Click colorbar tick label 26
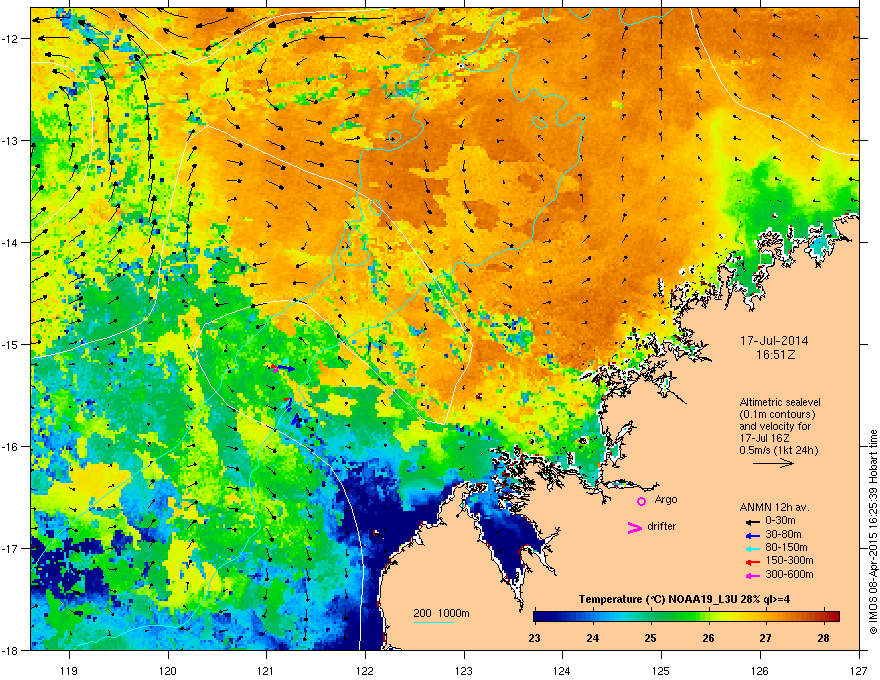 708,638
